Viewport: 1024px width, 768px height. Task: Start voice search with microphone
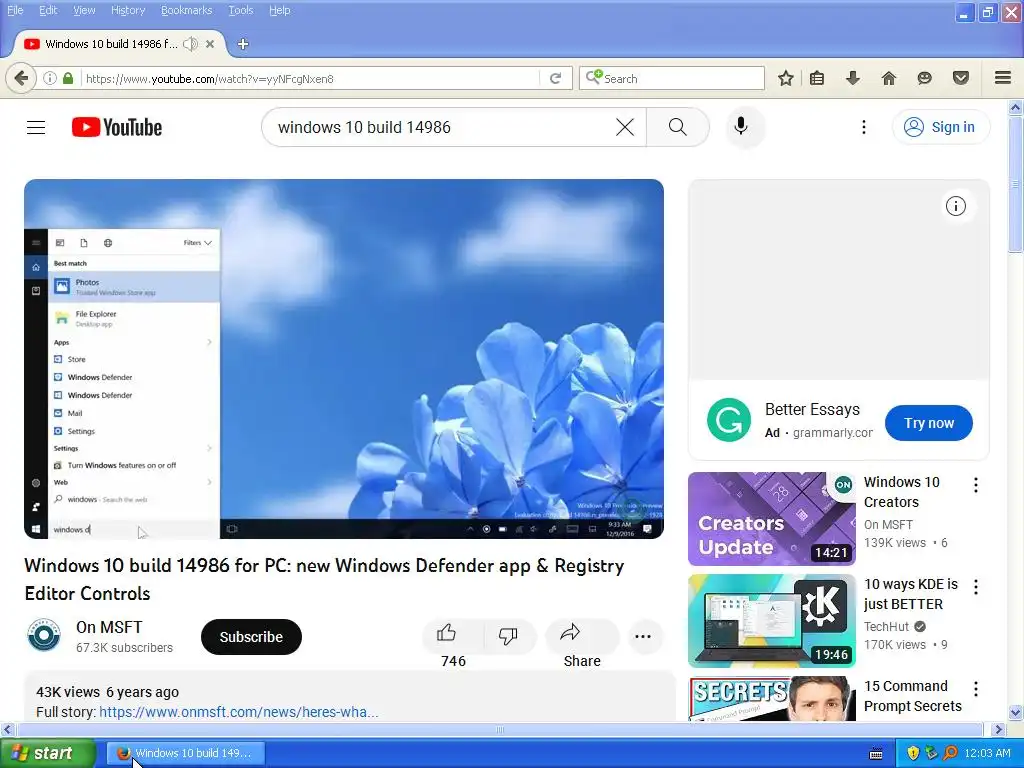[741, 126]
